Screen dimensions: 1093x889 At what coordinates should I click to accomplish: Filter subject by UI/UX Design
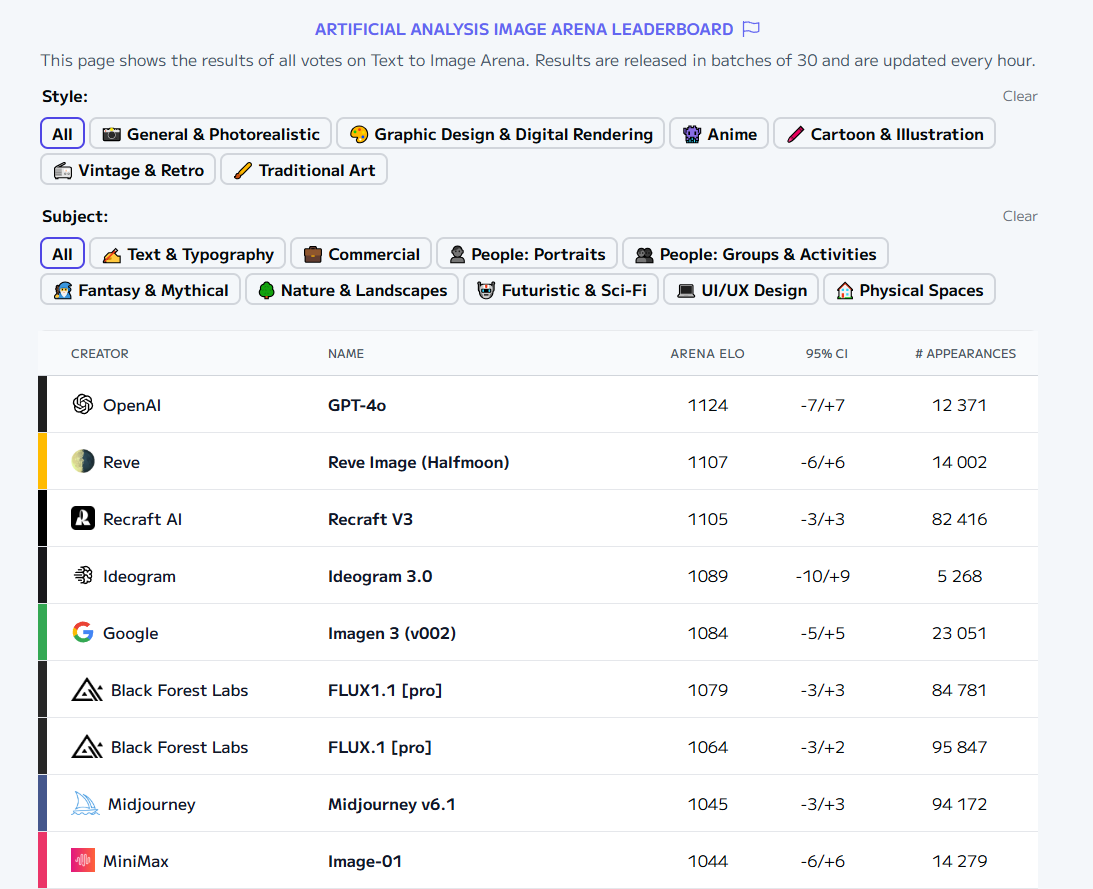tap(741, 290)
